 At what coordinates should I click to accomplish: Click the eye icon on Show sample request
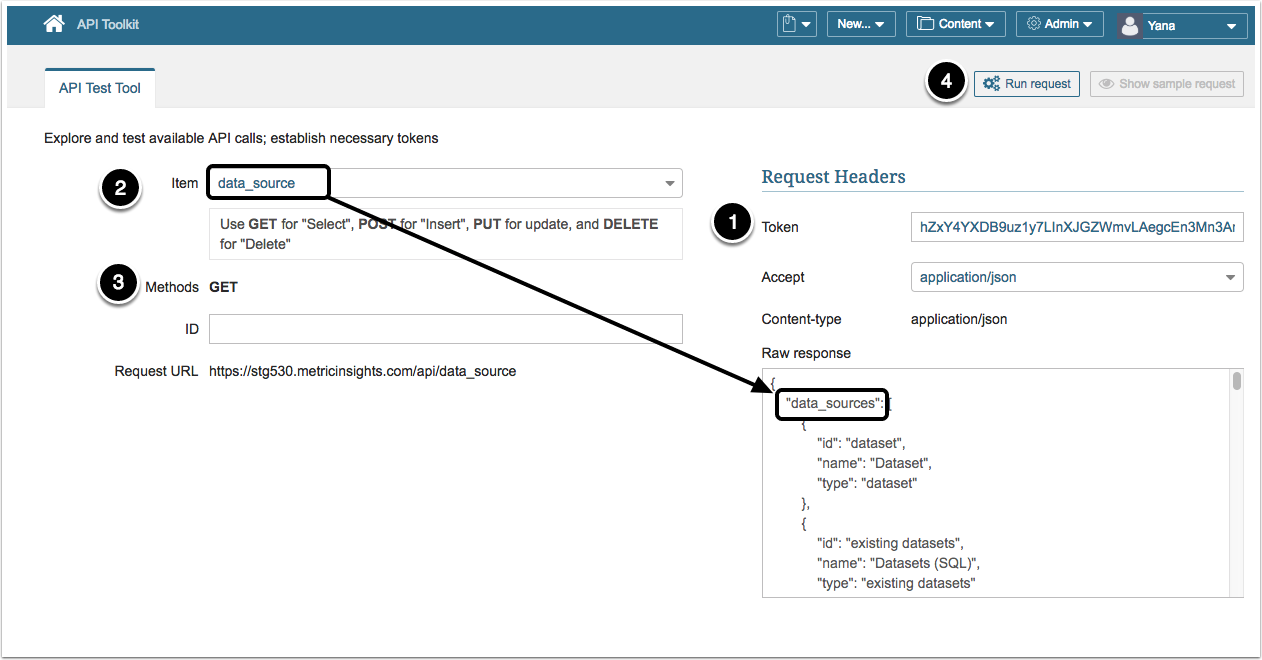1106,84
